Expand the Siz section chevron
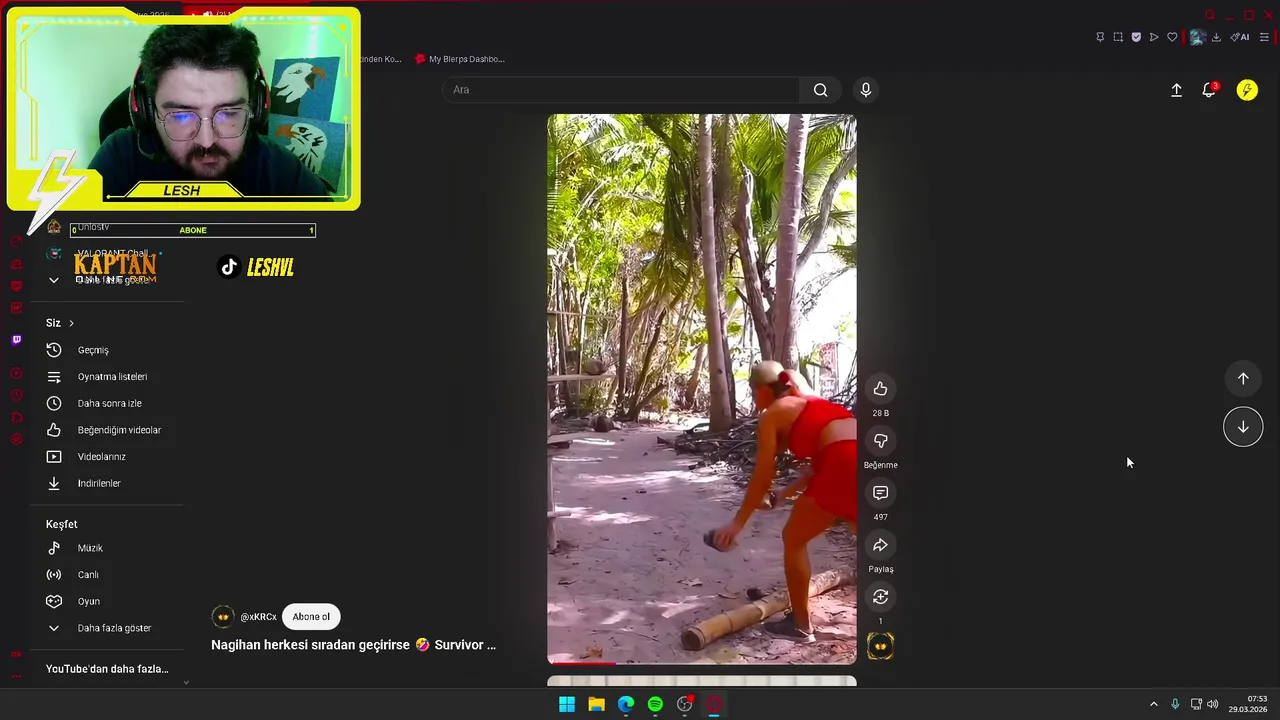This screenshot has width=1280, height=720. [x=71, y=323]
